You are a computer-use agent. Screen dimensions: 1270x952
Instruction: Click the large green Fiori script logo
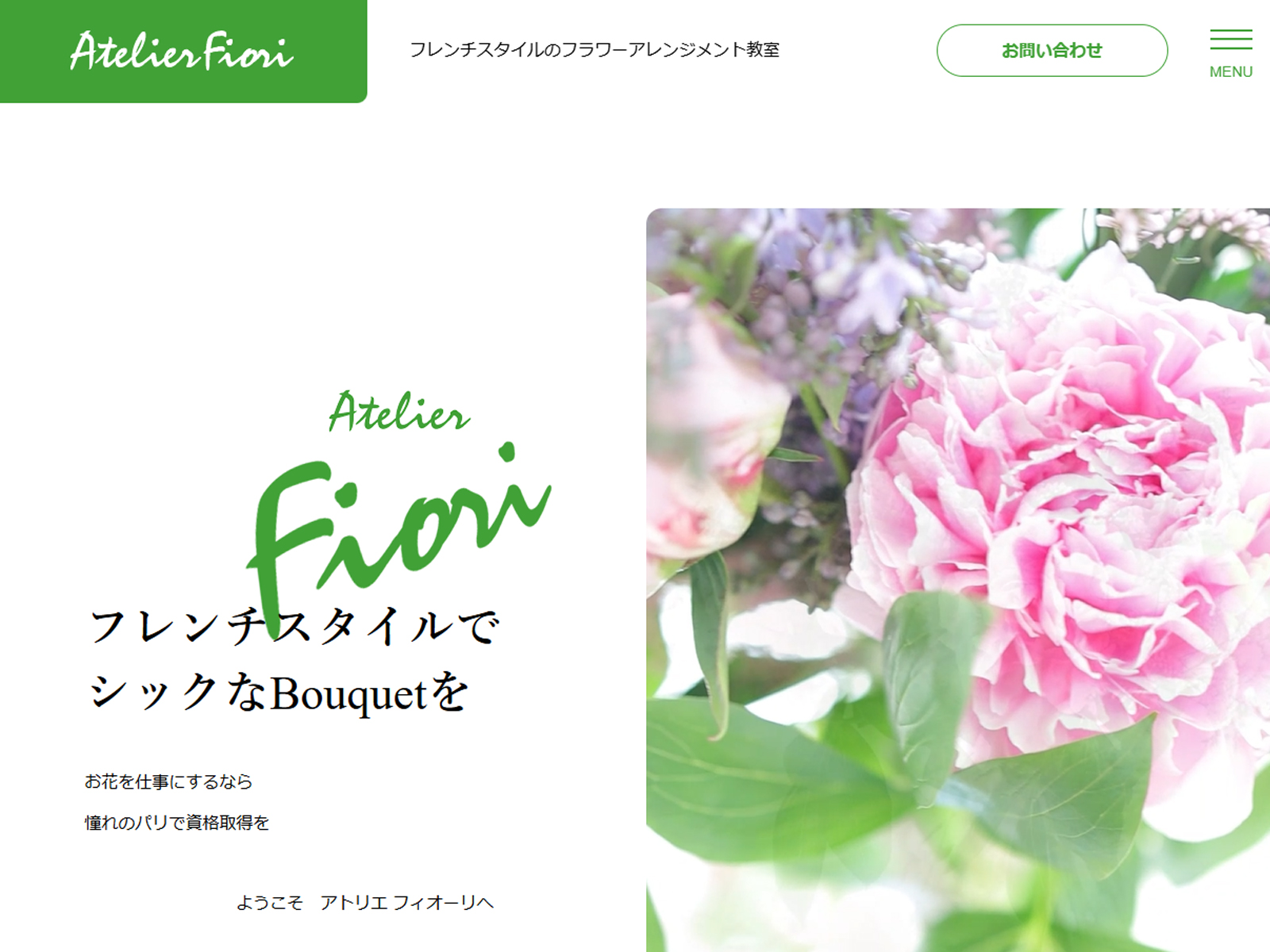point(398,532)
